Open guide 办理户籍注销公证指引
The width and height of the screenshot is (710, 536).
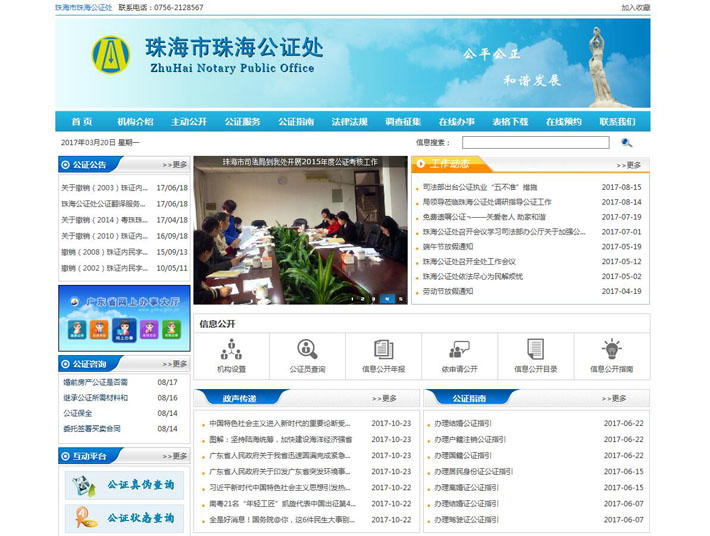coord(470,440)
